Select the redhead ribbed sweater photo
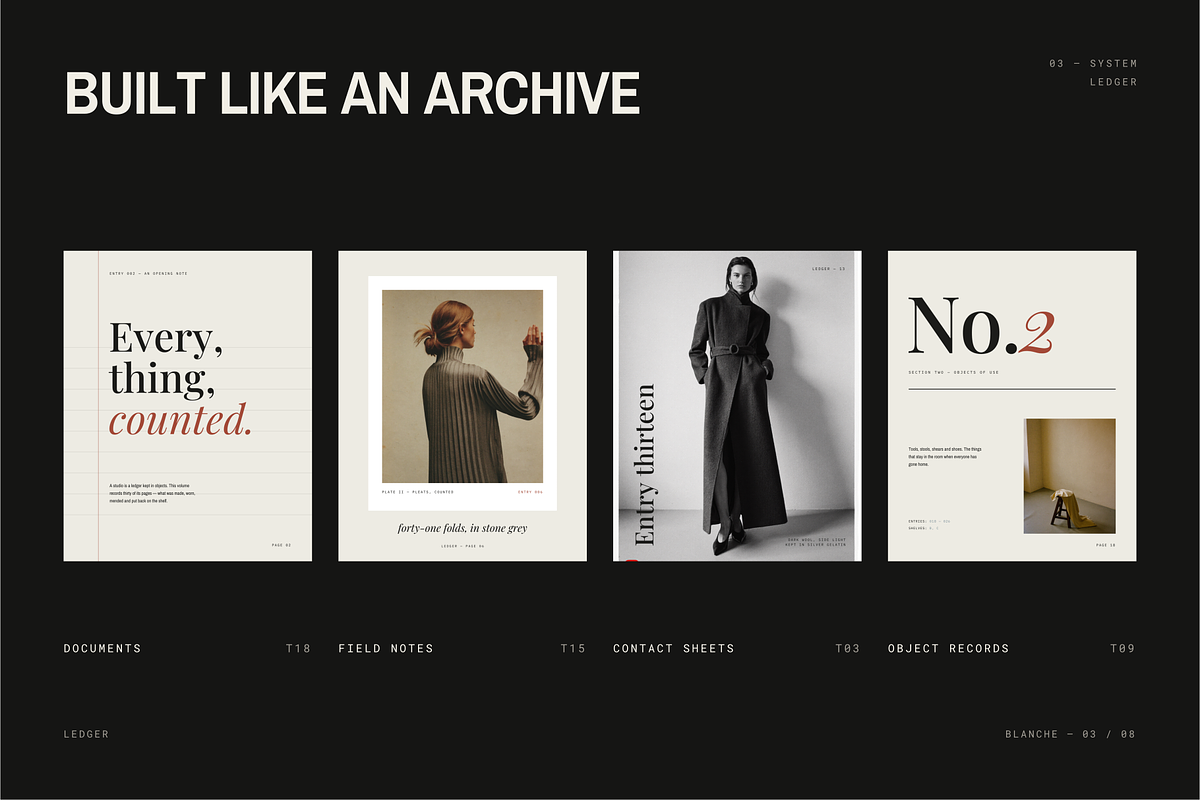Viewport: 1200px width, 800px height. tap(462, 386)
